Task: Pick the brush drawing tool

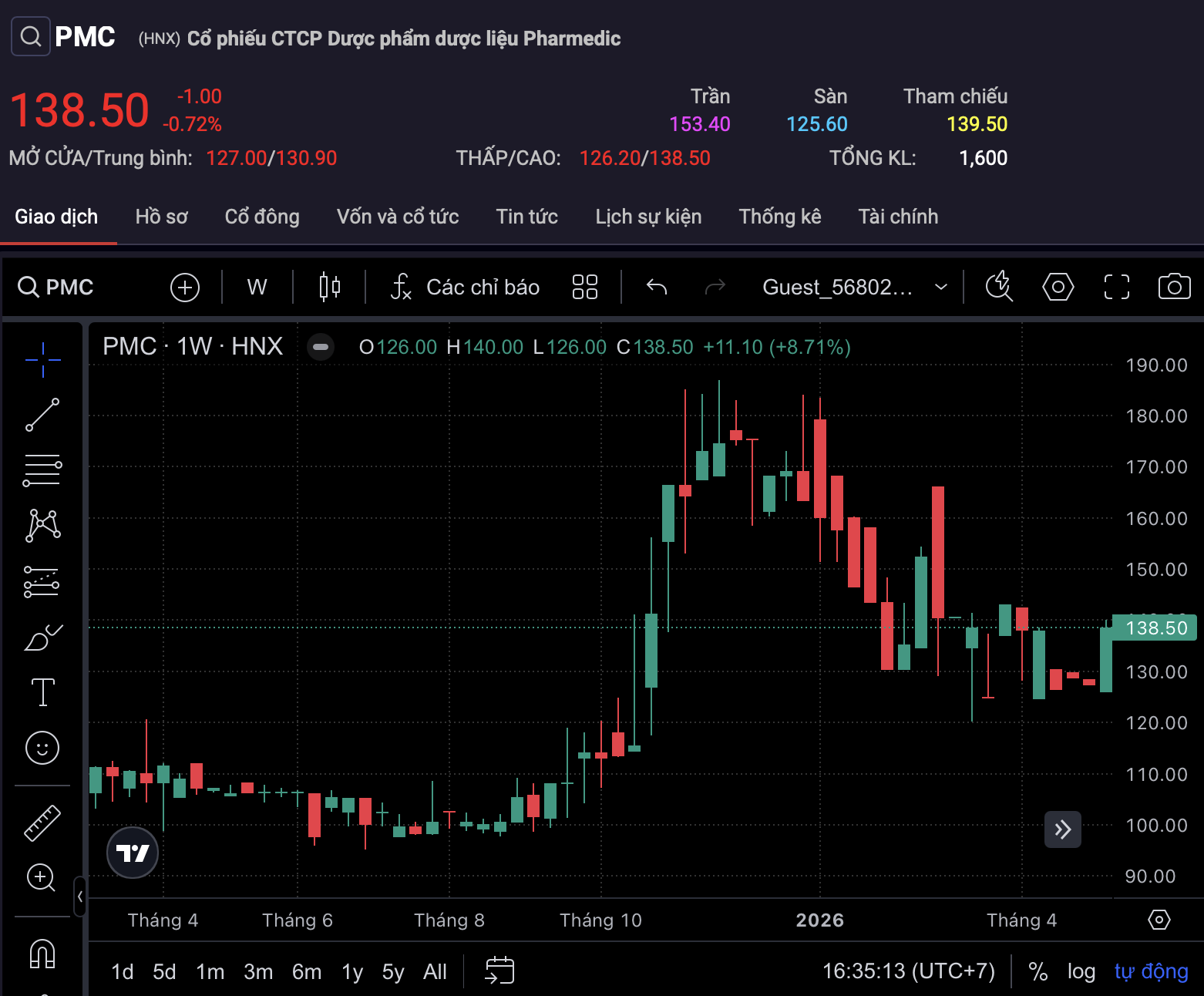Action: tap(43, 638)
